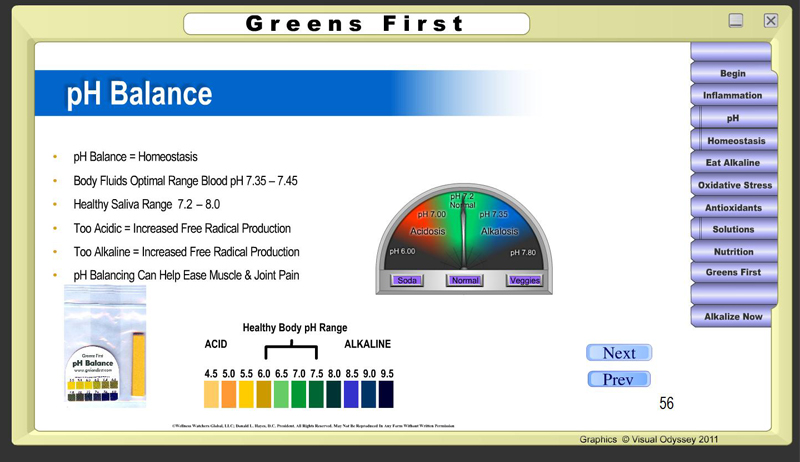The width and height of the screenshot is (800, 462).
Task: Open the Greens First sidebar tab
Action: pyautogui.click(x=732, y=272)
